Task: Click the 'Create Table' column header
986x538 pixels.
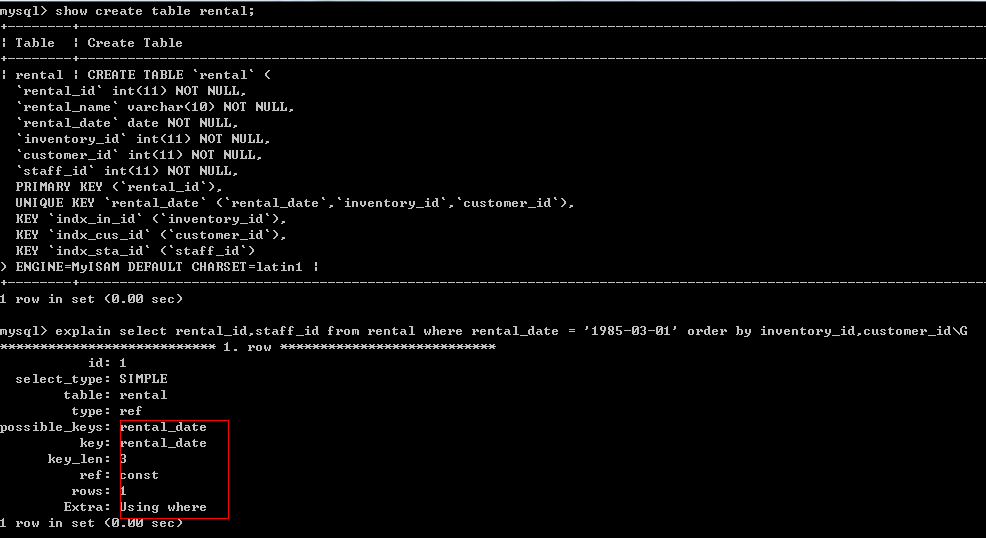Action: click(135, 43)
